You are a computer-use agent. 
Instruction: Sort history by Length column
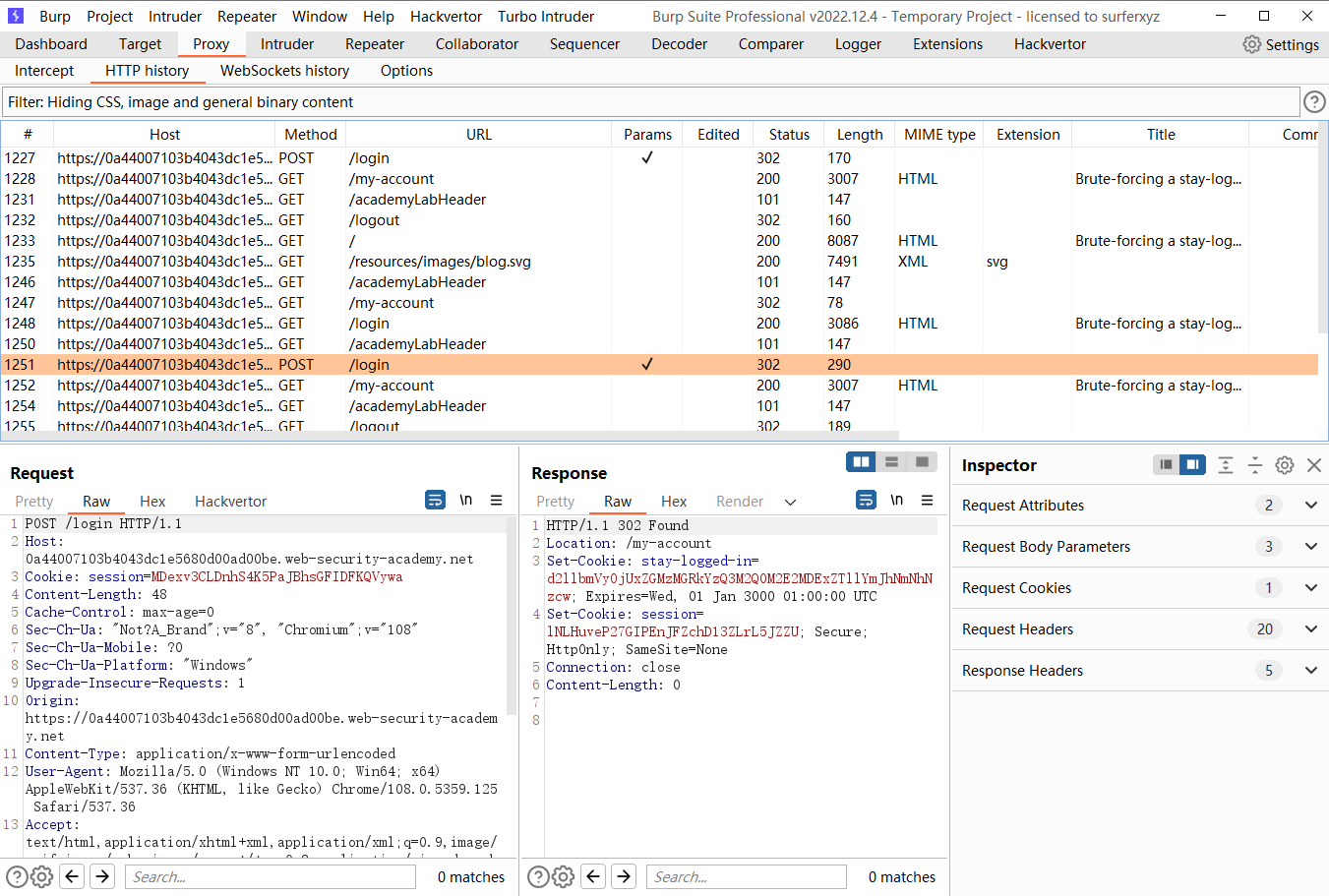point(860,134)
